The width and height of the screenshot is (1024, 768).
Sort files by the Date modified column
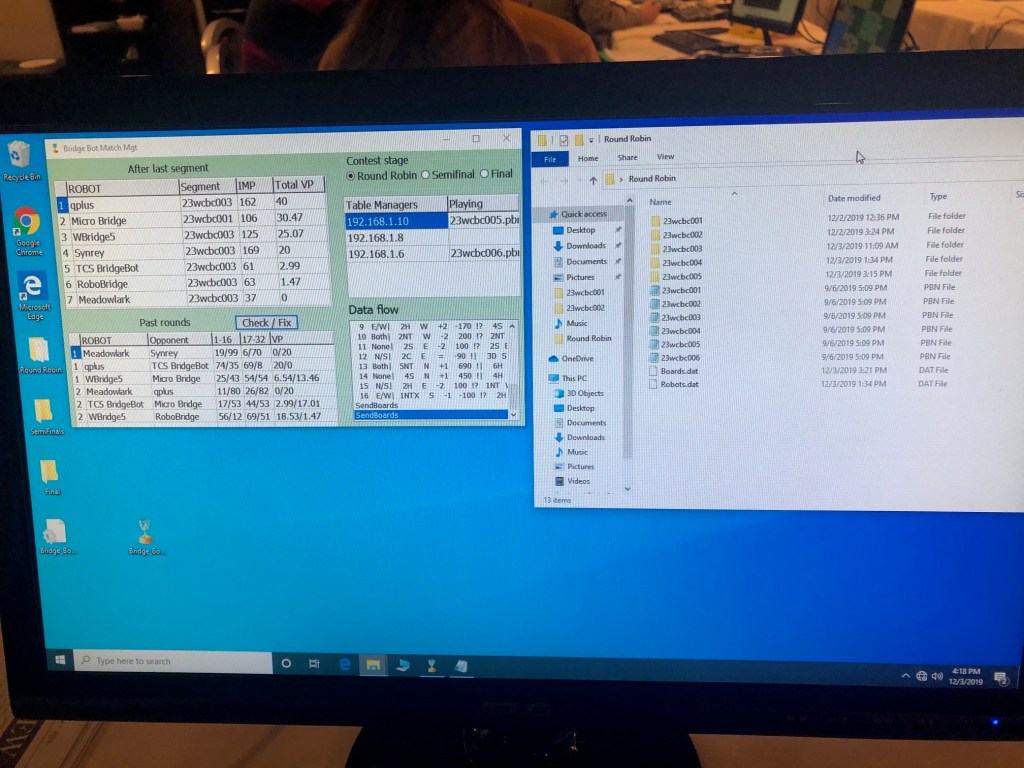pos(854,198)
